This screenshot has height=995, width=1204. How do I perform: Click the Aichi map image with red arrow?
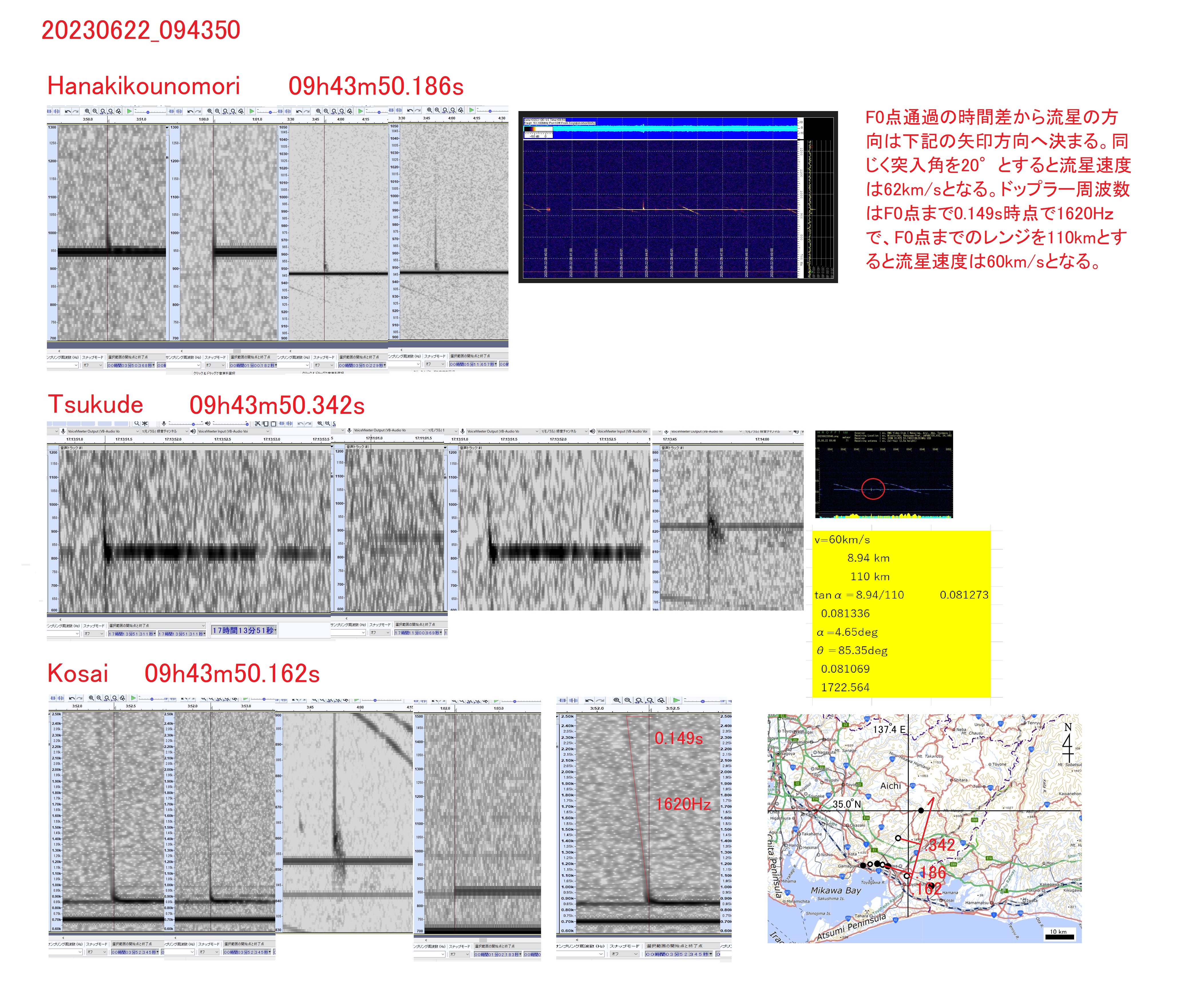924,828
